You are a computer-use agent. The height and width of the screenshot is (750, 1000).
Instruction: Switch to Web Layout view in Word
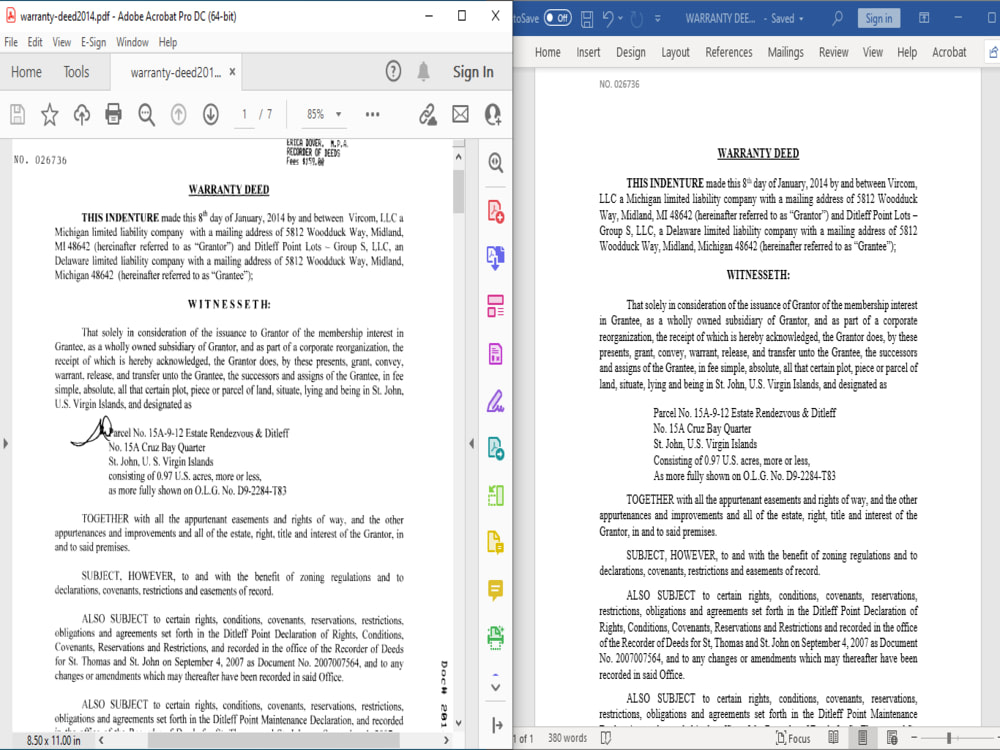tap(892, 738)
